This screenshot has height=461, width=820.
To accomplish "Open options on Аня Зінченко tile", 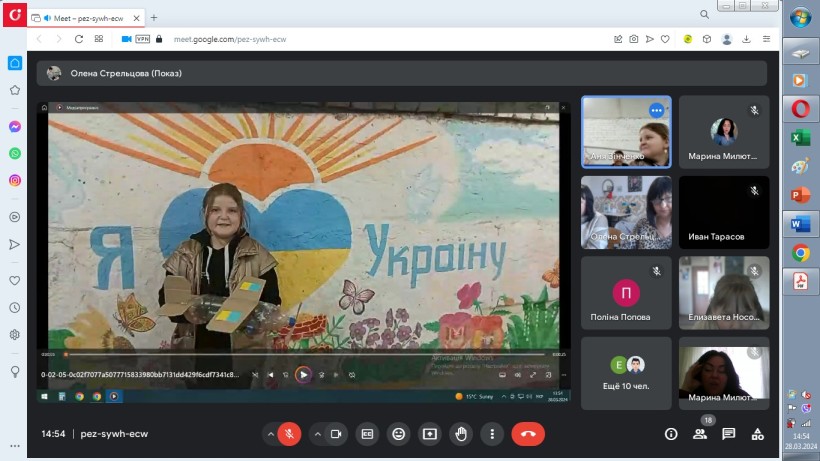I will click(x=656, y=111).
